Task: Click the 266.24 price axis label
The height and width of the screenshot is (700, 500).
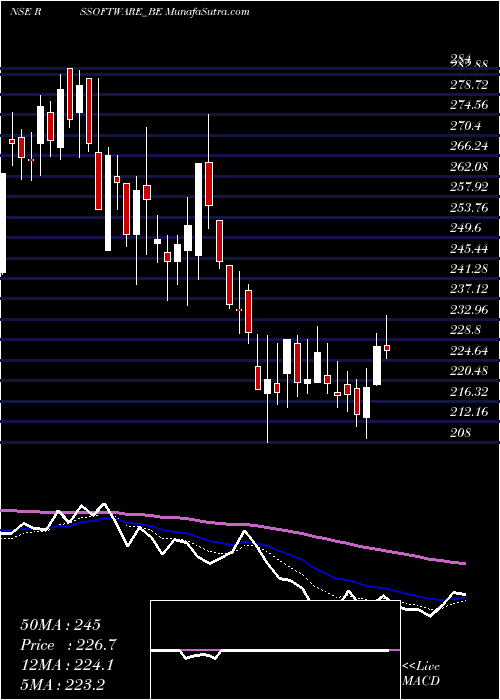Action: point(469,146)
